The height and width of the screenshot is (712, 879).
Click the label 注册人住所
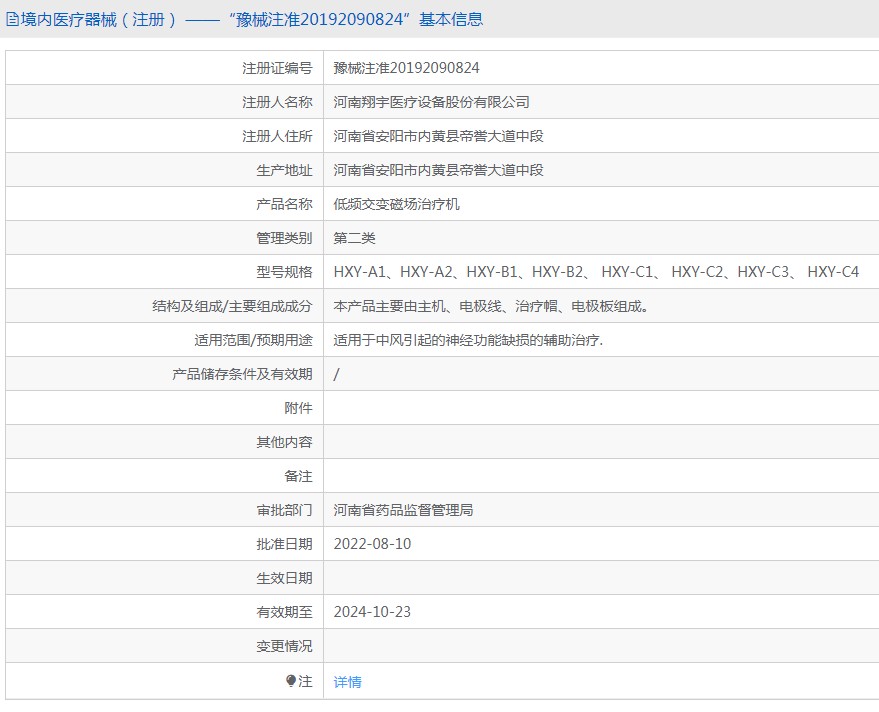[277, 136]
